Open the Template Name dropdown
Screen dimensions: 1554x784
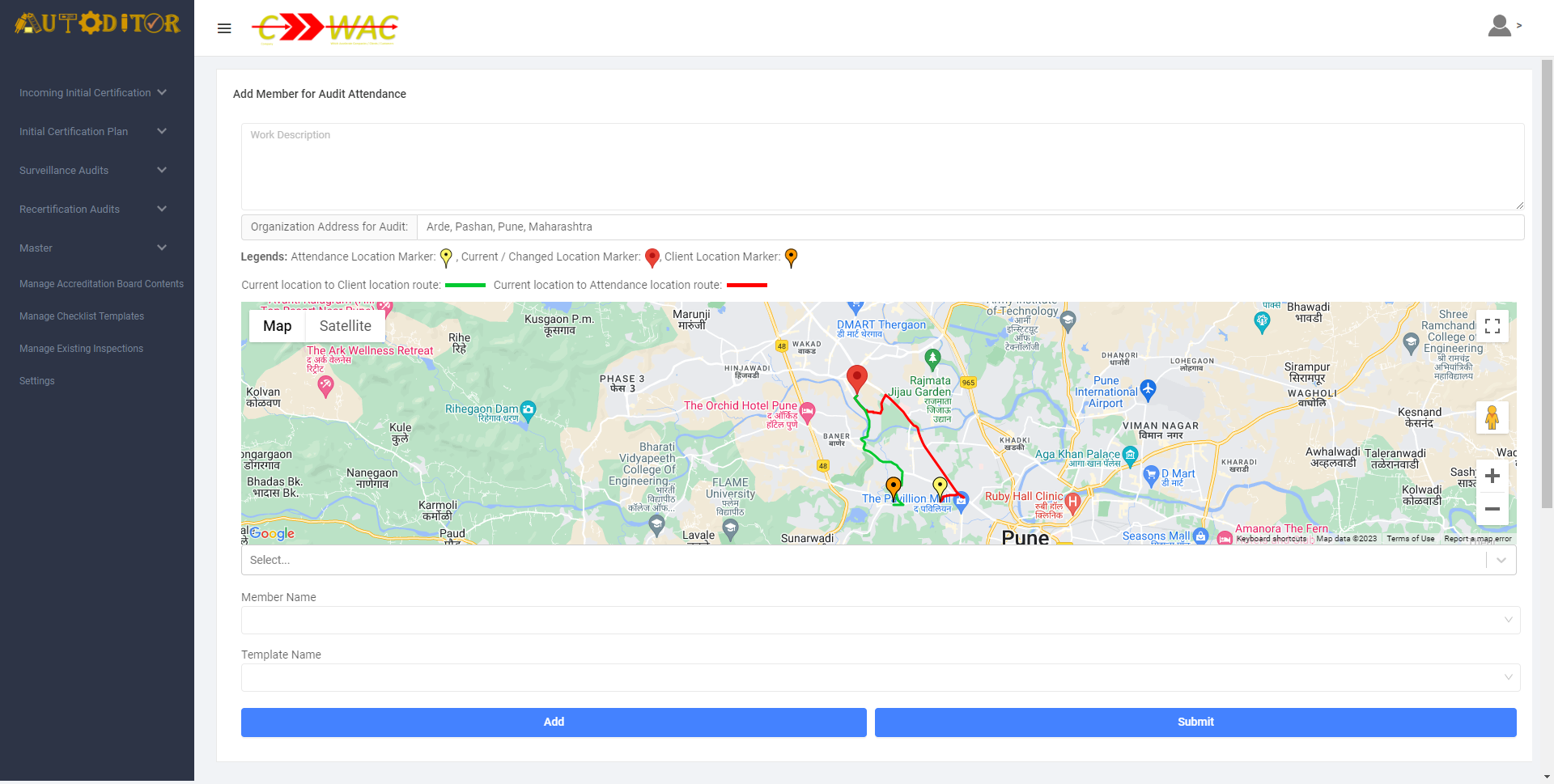coord(881,678)
